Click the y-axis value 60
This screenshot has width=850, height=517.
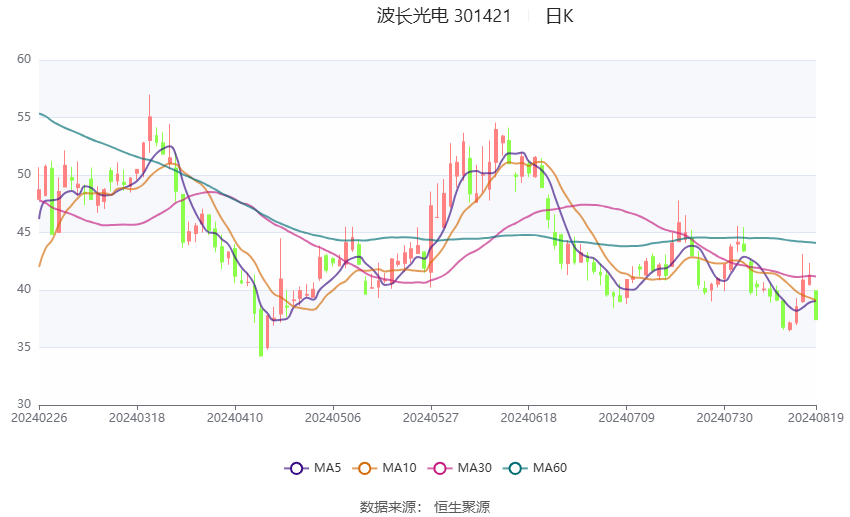tap(24, 59)
